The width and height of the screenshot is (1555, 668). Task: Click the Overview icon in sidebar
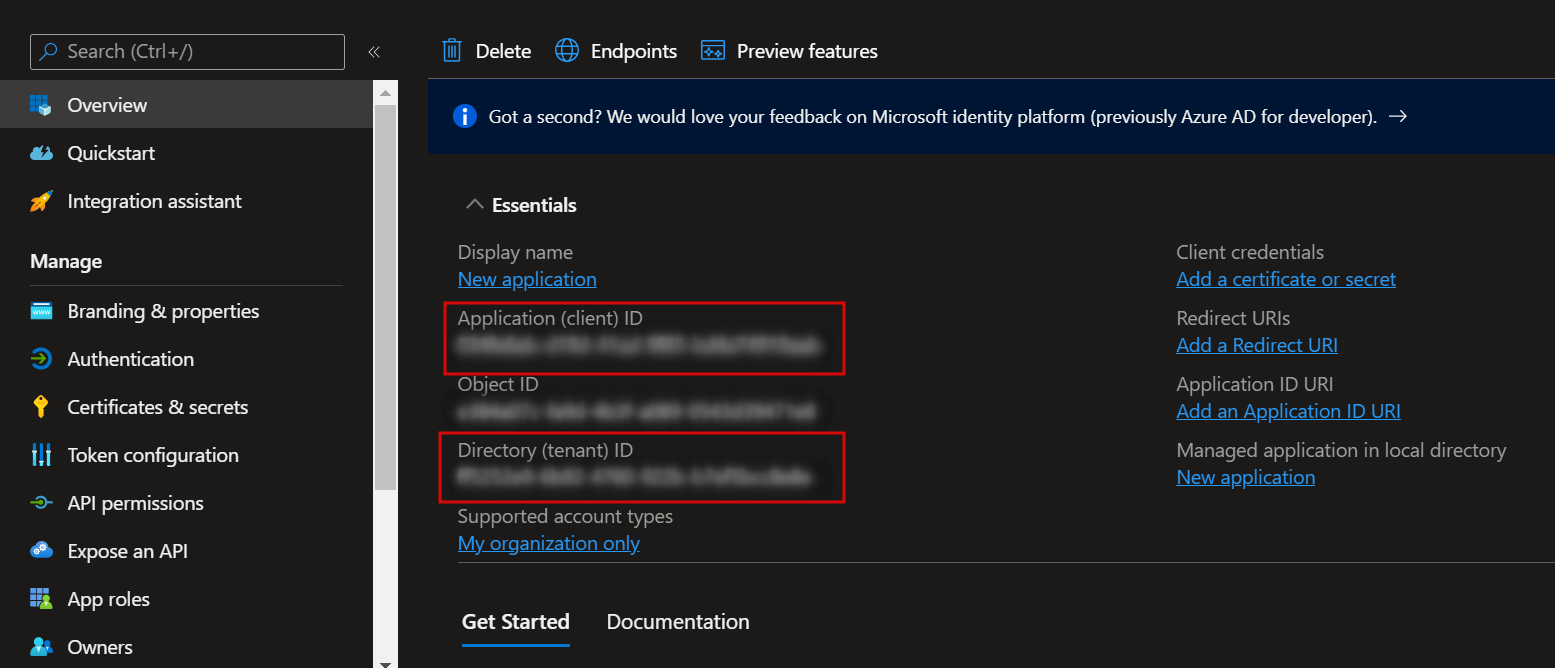click(41, 105)
